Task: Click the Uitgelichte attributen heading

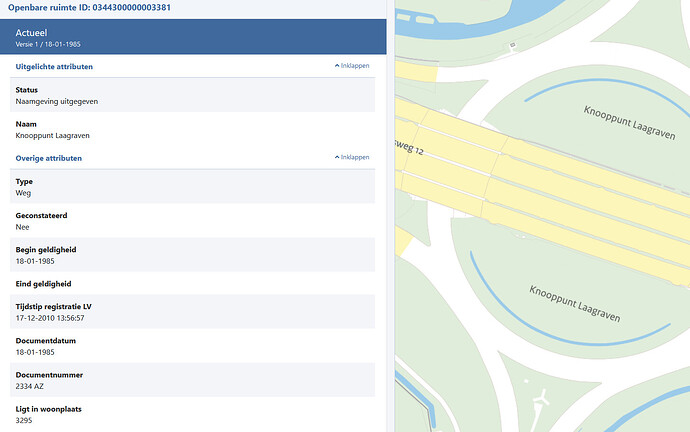Action: [54, 67]
